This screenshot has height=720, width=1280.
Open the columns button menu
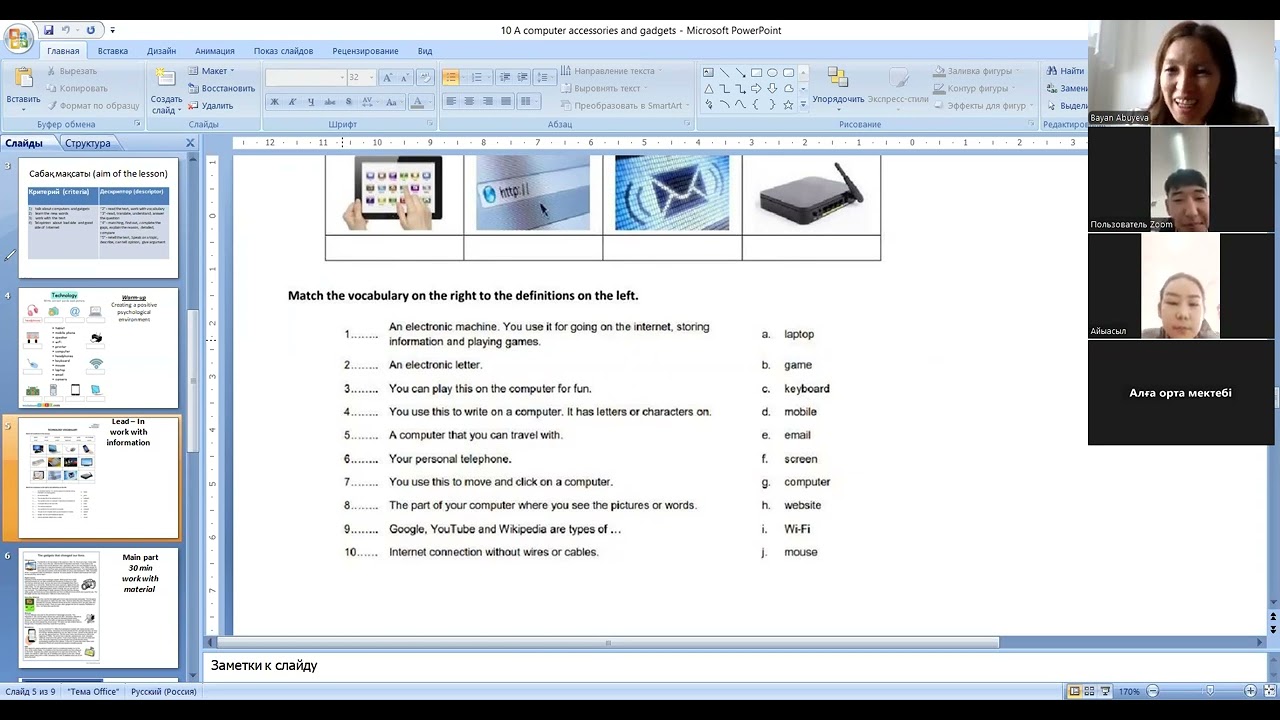[x=527, y=102]
